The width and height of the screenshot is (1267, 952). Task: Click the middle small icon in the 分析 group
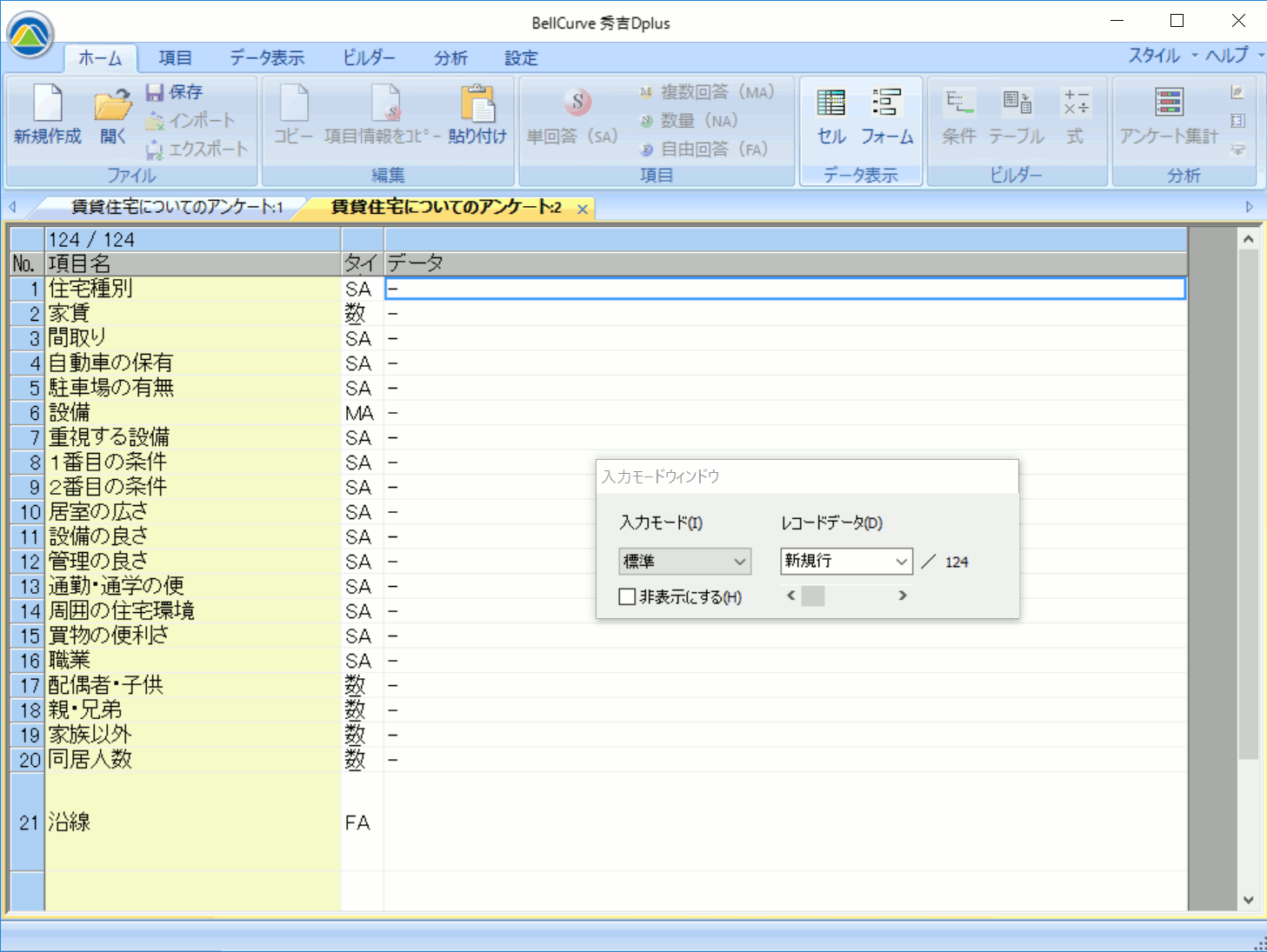(x=1237, y=121)
